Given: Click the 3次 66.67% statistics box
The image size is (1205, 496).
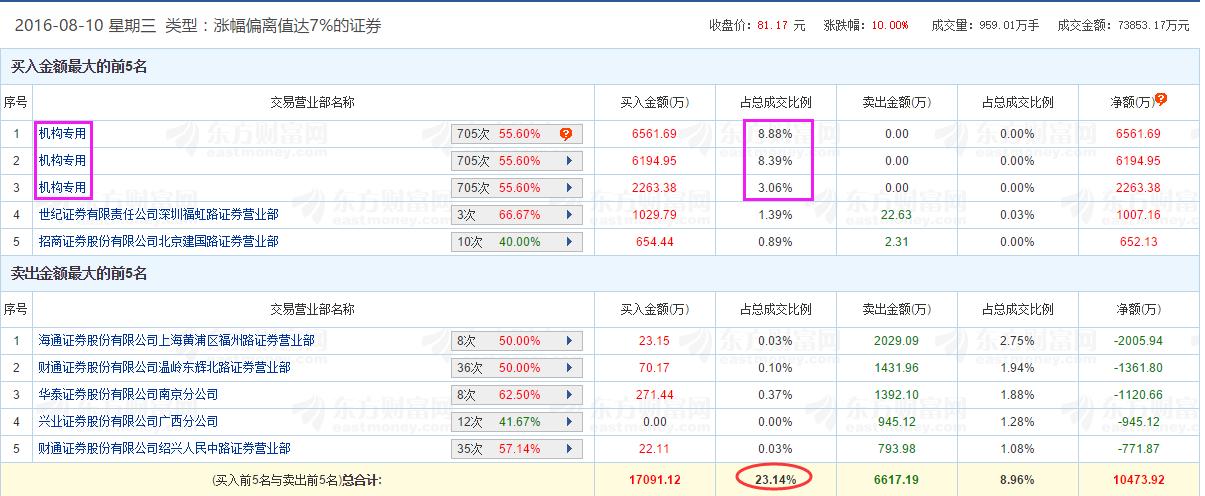Looking at the screenshot, I should click(x=516, y=214).
